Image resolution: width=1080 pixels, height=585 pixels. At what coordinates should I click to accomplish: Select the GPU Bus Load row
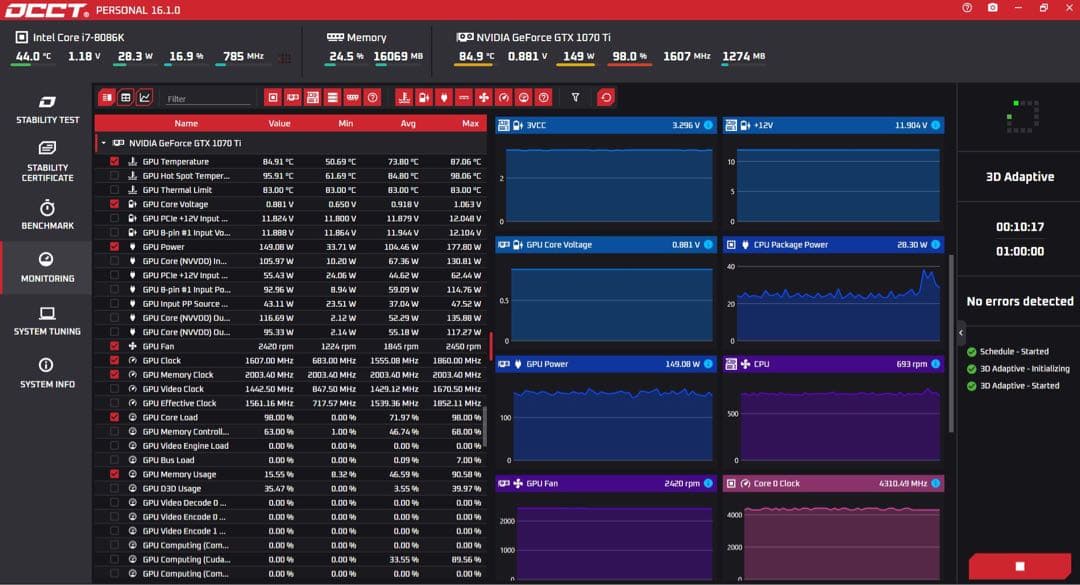tap(291, 460)
